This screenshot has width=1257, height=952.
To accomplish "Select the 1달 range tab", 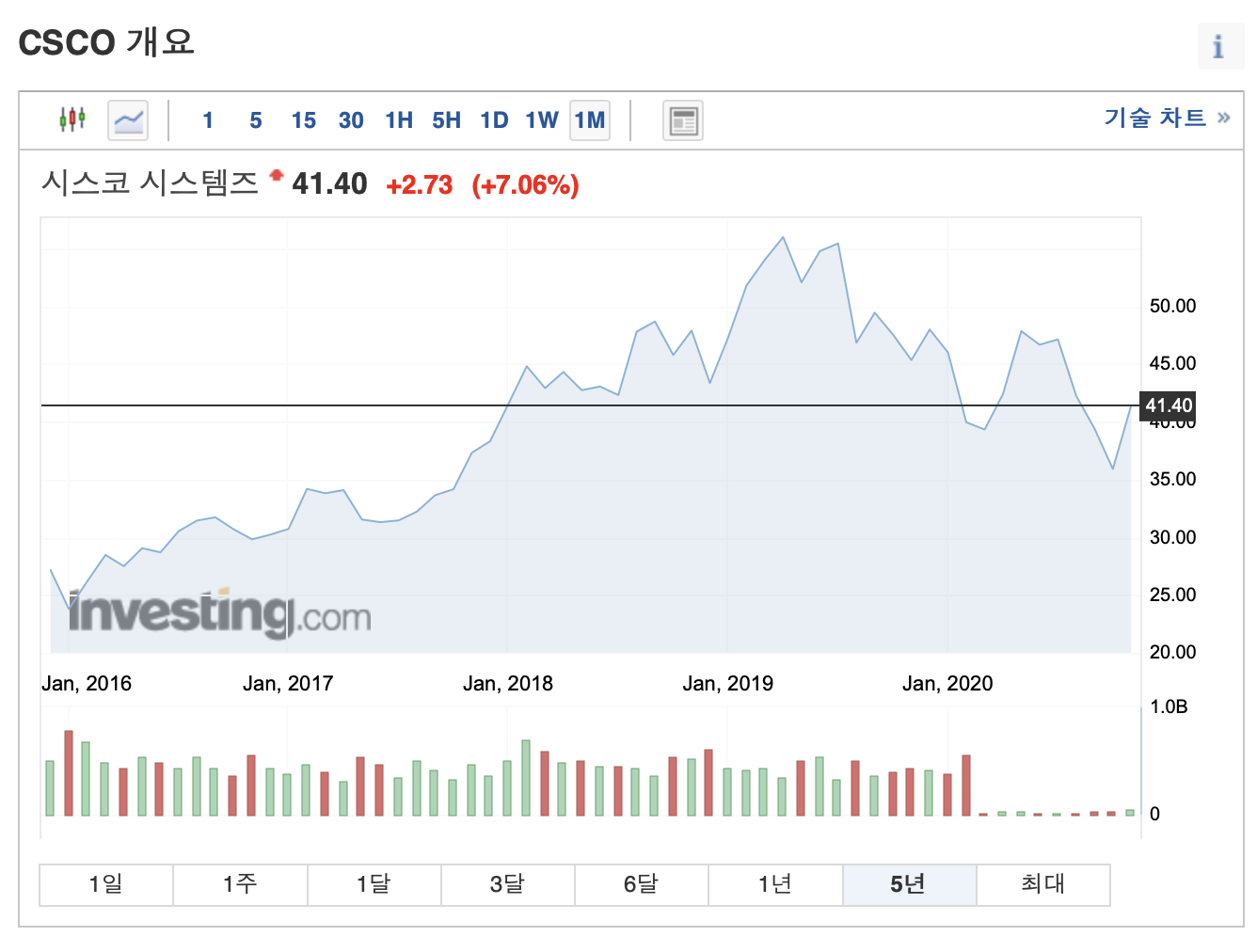I will [374, 884].
